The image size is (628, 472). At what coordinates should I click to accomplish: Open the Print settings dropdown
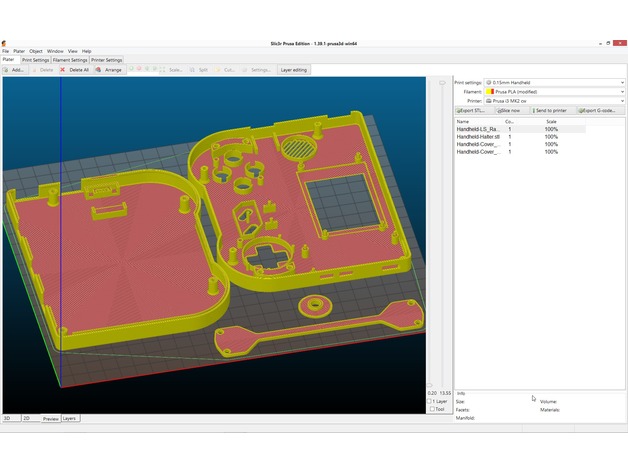[x=554, y=82]
